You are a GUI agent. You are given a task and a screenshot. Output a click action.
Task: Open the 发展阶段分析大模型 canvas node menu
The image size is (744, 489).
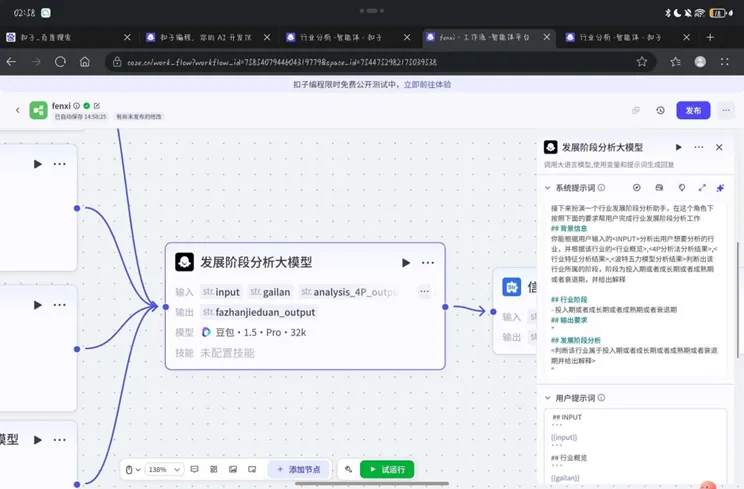(x=428, y=263)
